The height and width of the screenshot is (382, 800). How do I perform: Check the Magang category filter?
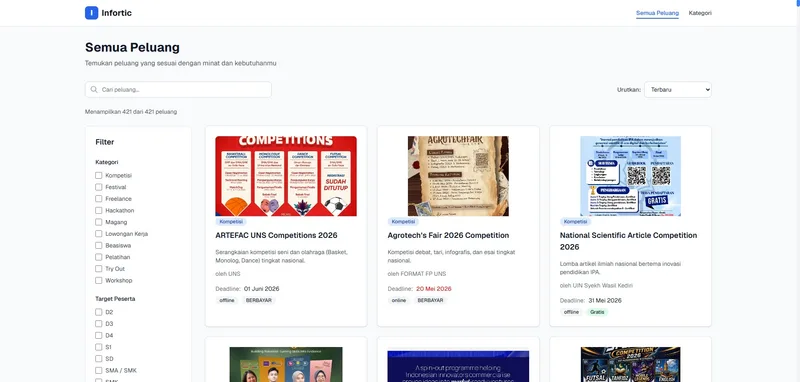[x=98, y=222]
